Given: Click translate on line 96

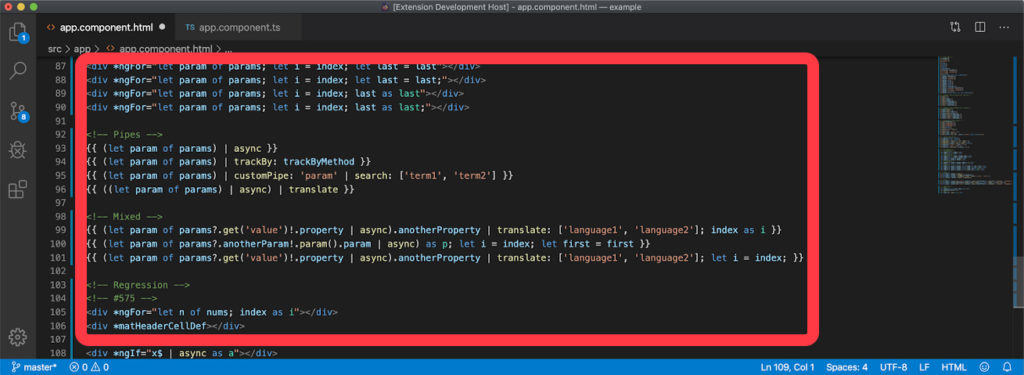Looking at the screenshot, I should [x=313, y=189].
